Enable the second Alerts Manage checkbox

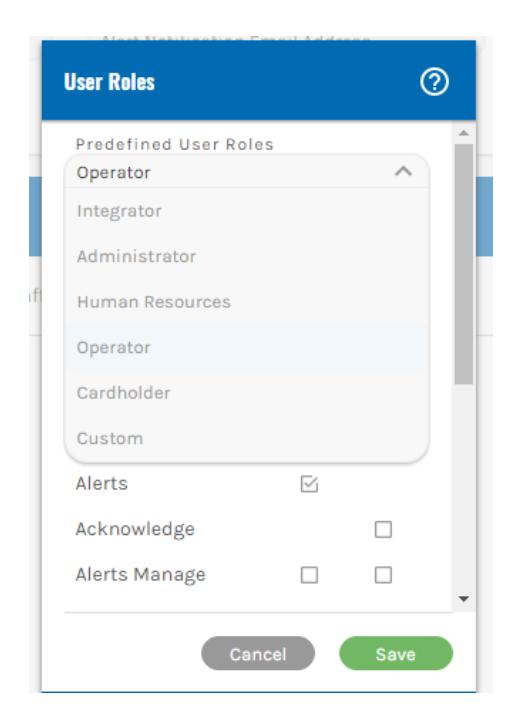pyautogui.click(x=383, y=575)
